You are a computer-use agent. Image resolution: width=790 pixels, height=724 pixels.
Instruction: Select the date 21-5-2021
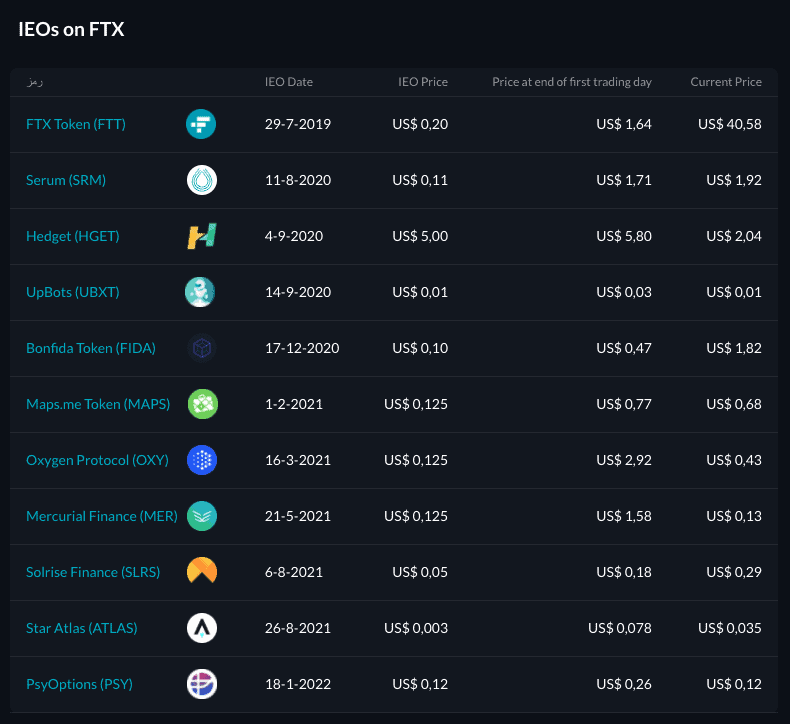[298, 515]
